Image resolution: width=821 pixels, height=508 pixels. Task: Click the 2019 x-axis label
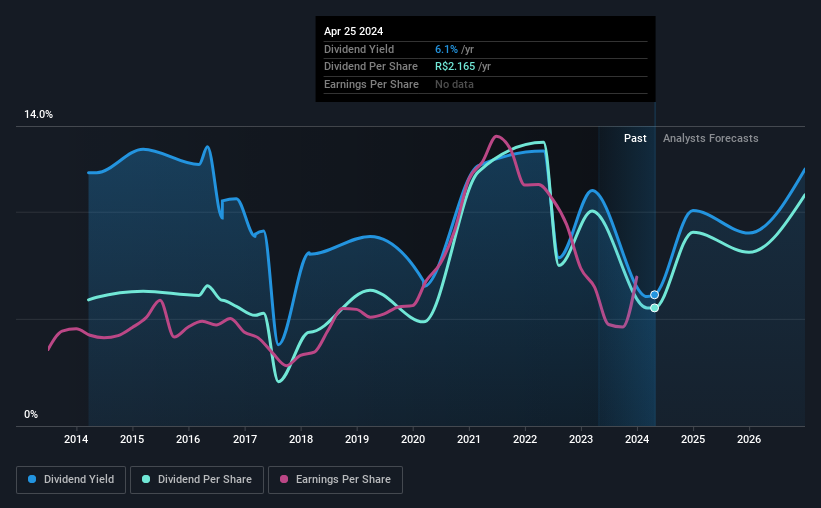point(357,439)
